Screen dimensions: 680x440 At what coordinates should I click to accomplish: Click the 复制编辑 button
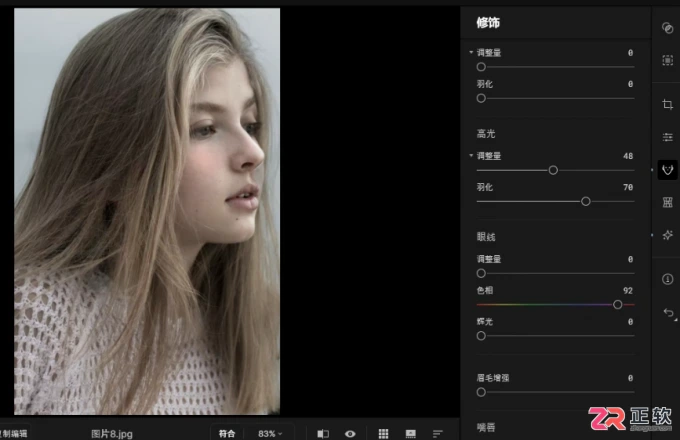(14, 433)
